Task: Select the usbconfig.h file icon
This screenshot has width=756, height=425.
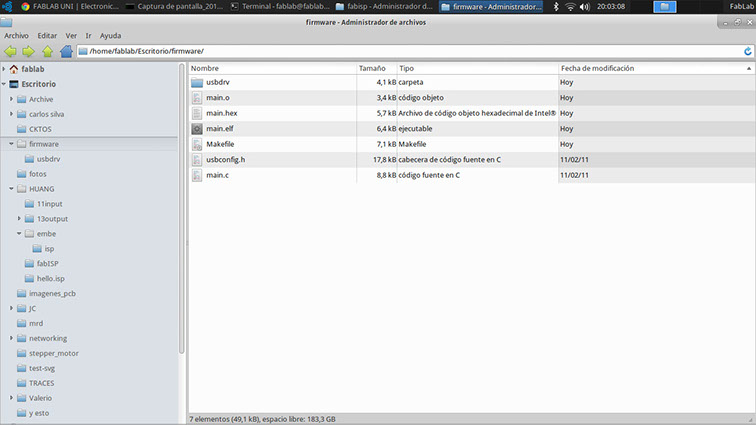Action: tap(197, 160)
